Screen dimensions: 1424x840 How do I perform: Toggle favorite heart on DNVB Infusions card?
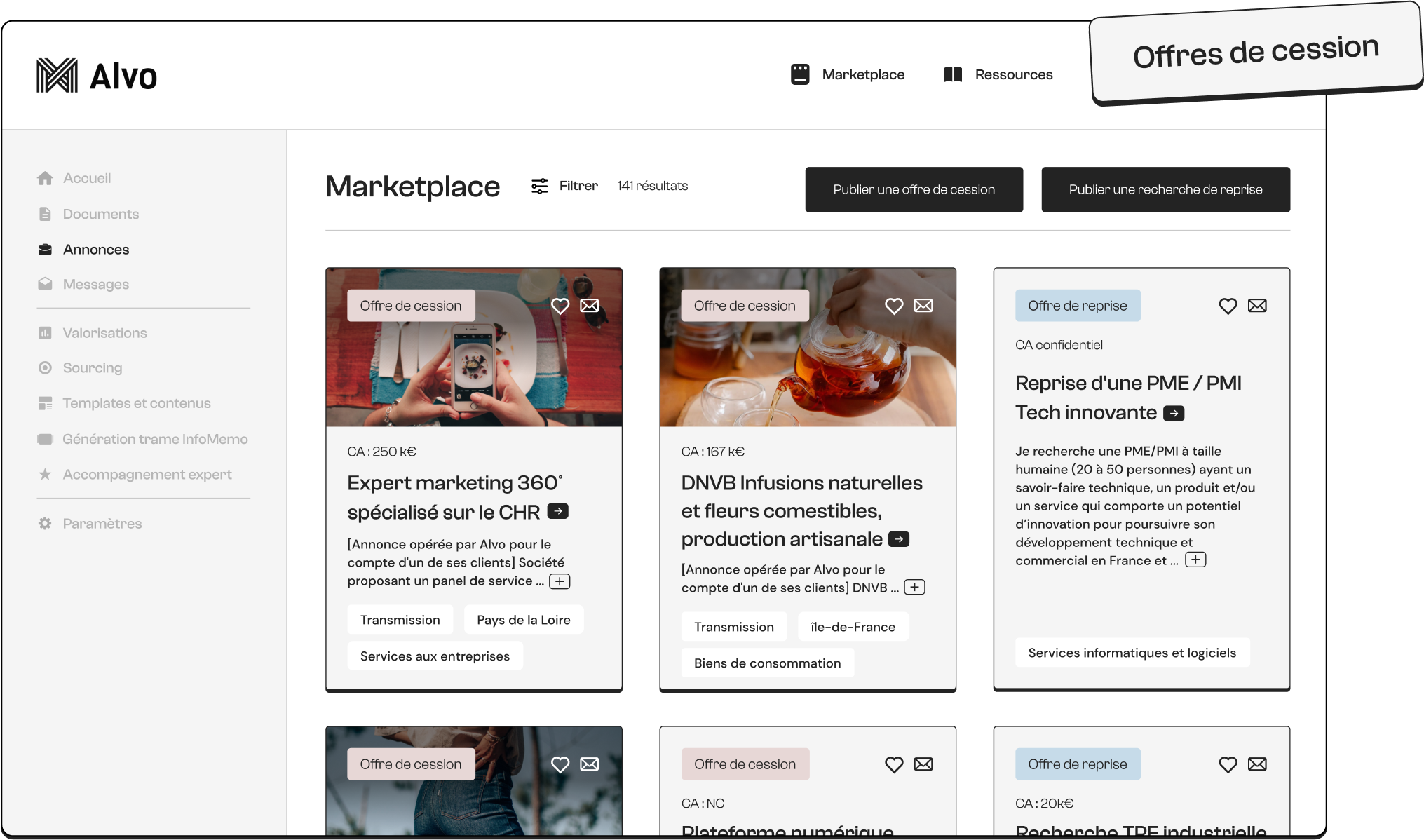pyautogui.click(x=893, y=306)
